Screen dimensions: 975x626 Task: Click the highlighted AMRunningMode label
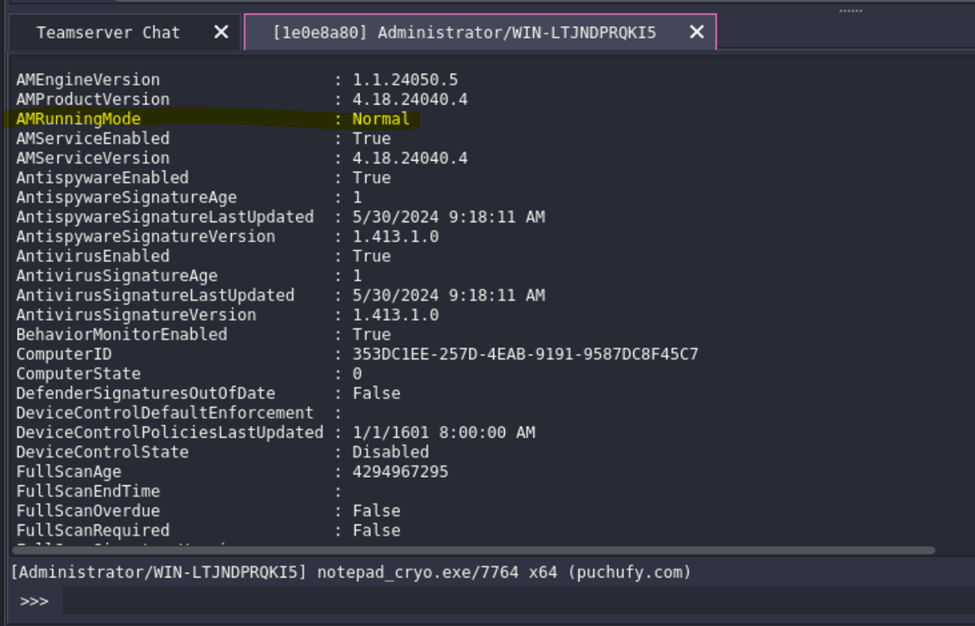pos(78,119)
